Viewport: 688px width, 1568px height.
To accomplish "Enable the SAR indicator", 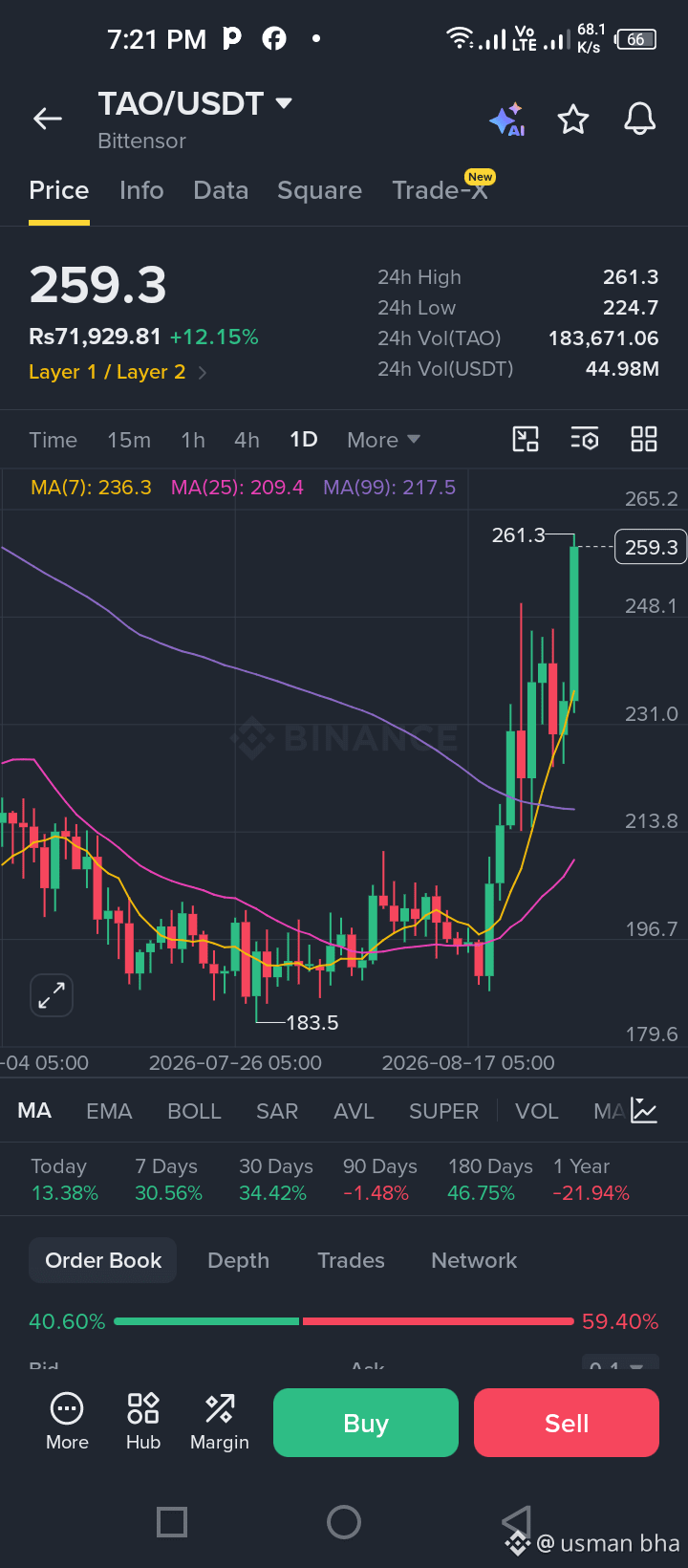I will [277, 1111].
